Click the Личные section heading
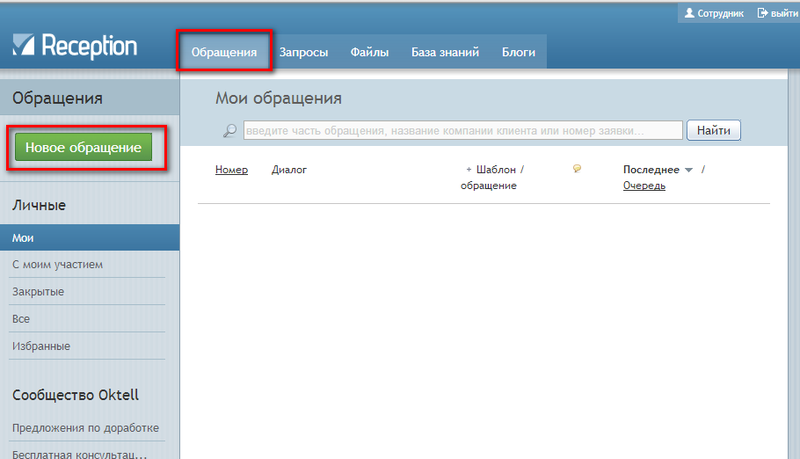 (39, 205)
